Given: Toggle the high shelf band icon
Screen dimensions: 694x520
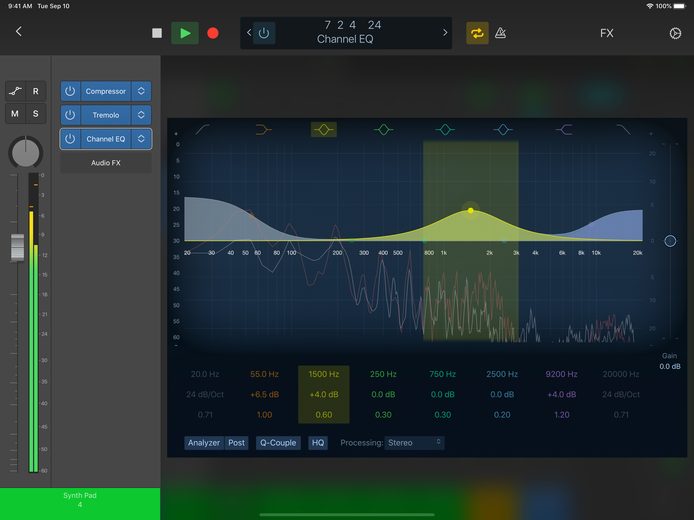Looking at the screenshot, I should pos(564,130).
